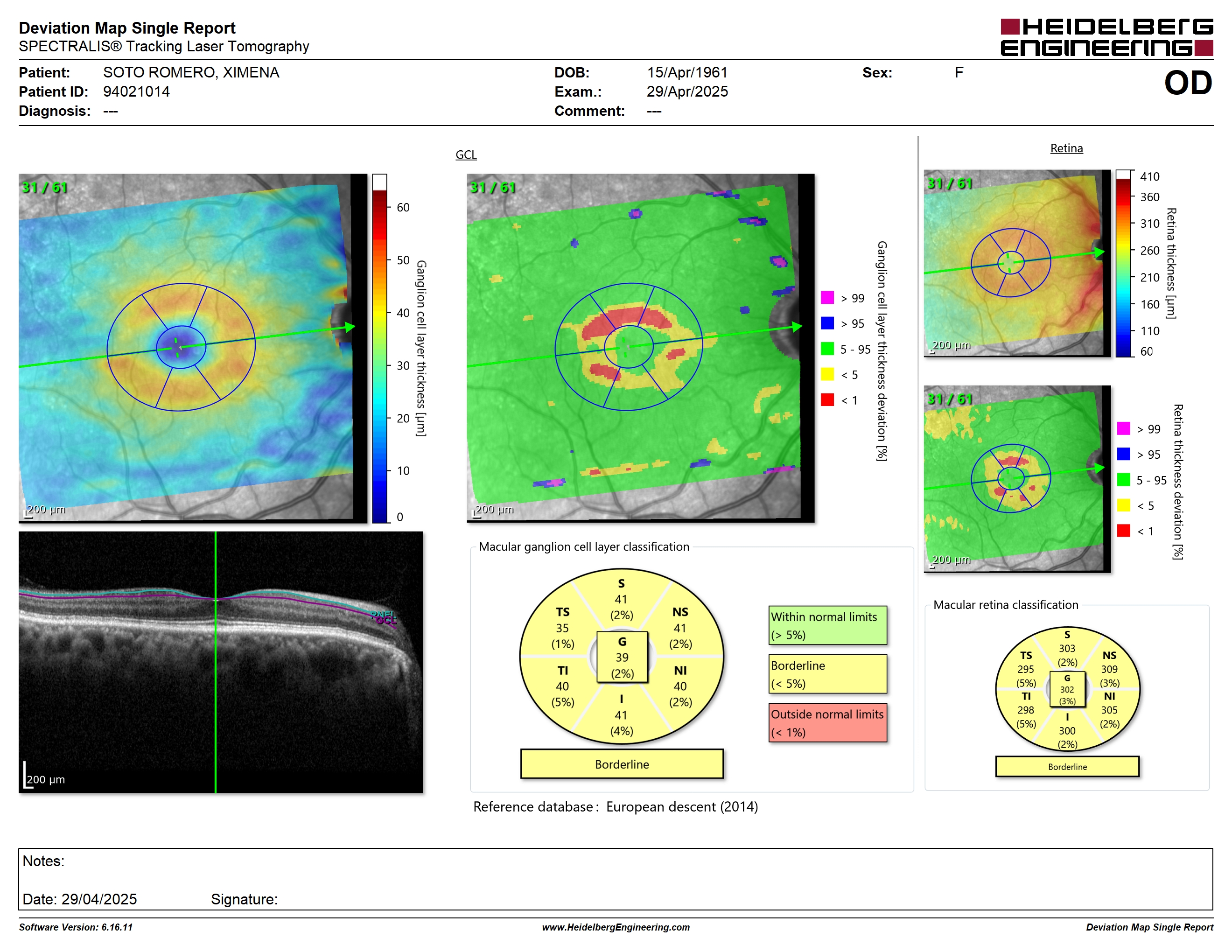Click red <1 swatch in GCL deviation legend
The height and width of the screenshot is (952, 1232).
point(827,400)
